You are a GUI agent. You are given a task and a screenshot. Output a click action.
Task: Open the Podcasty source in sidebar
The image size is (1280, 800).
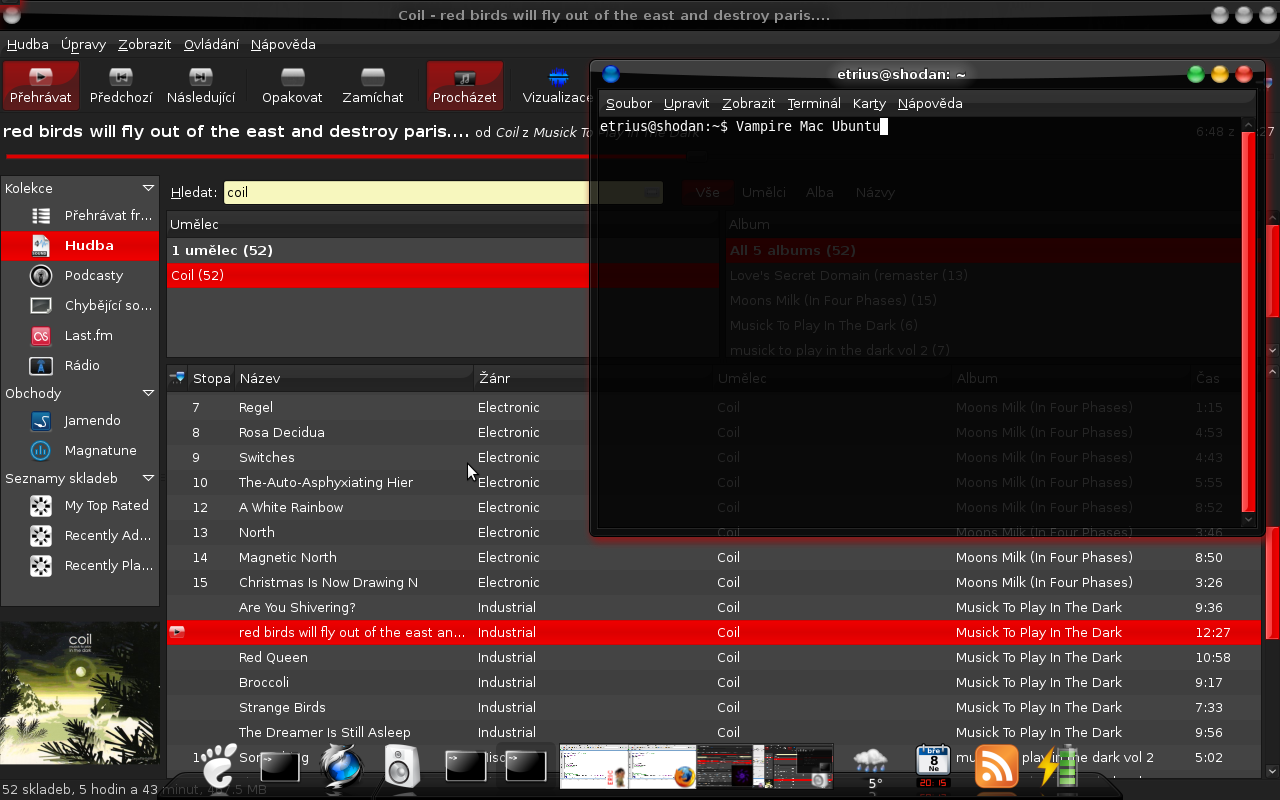pos(80,275)
